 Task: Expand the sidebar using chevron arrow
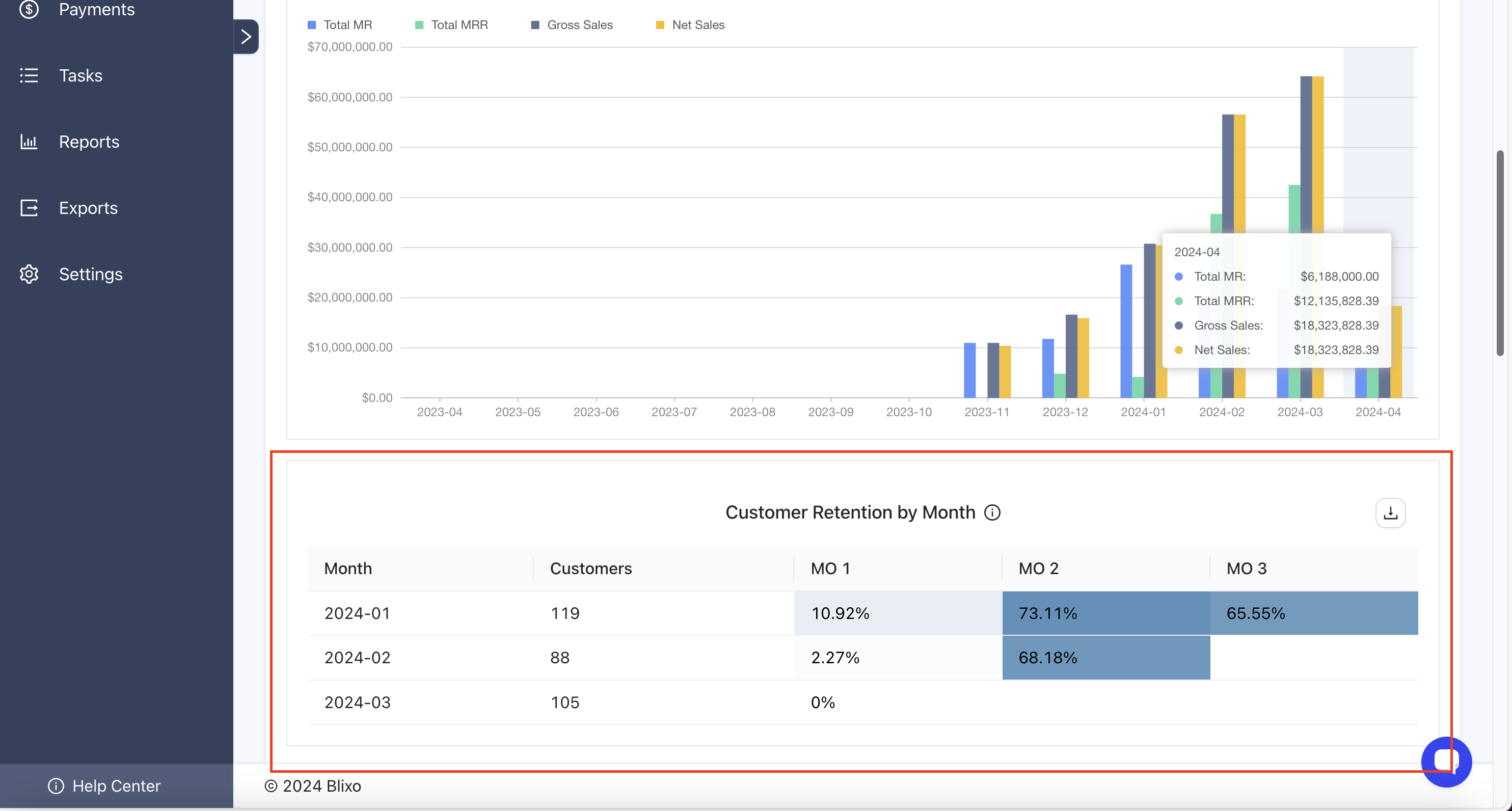[x=246, y=36]
